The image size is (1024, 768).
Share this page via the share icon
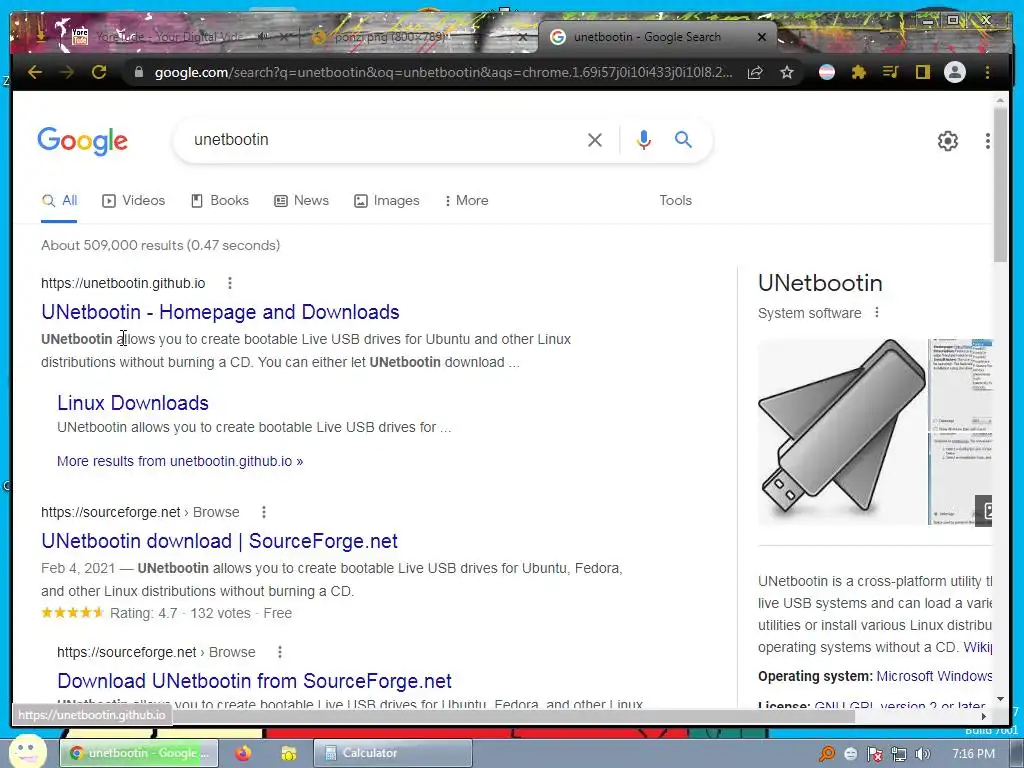pyautogui.click(x=755, y=72)
